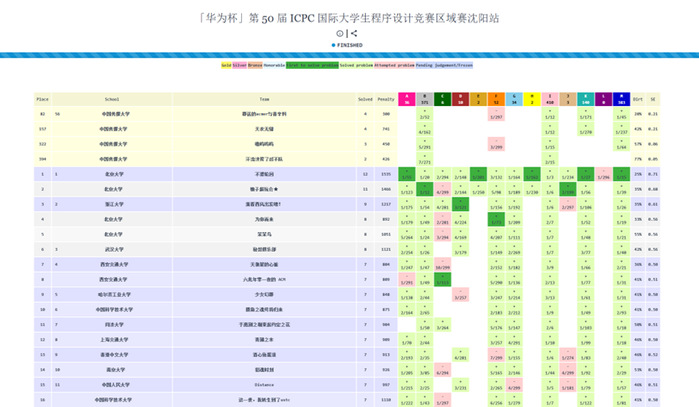699x407 pixels.
Task: Sort by the Place column header
Action: pyautogui.click(x=43, y=100)
